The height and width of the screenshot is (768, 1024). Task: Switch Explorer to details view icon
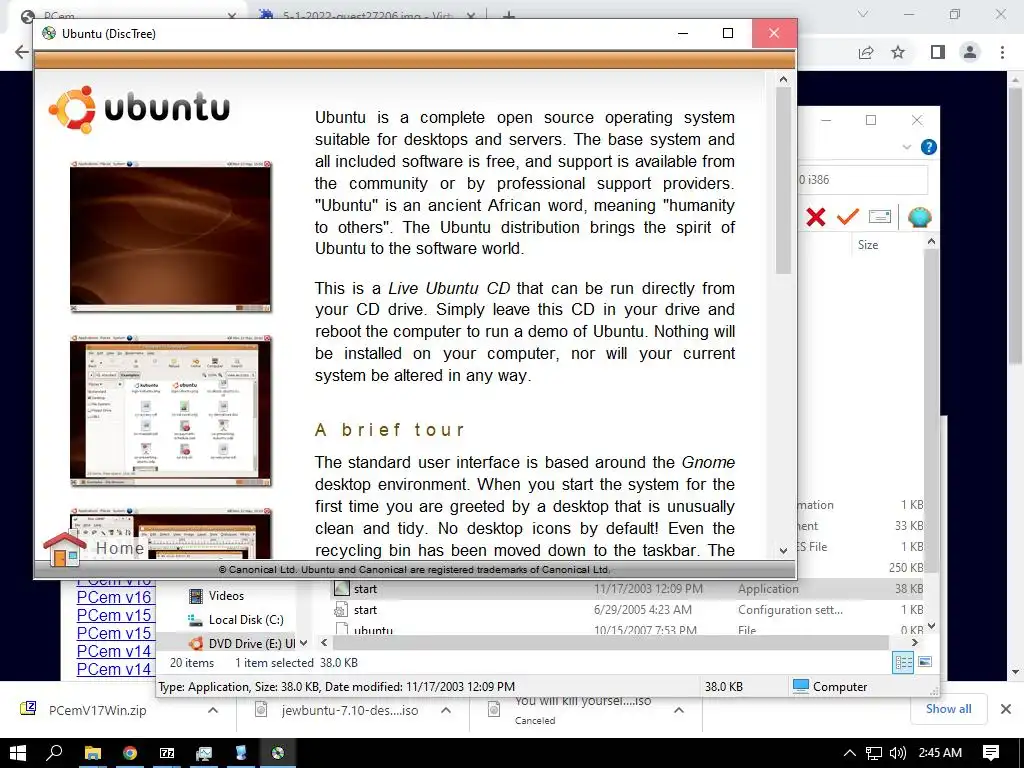click(903, 662)
